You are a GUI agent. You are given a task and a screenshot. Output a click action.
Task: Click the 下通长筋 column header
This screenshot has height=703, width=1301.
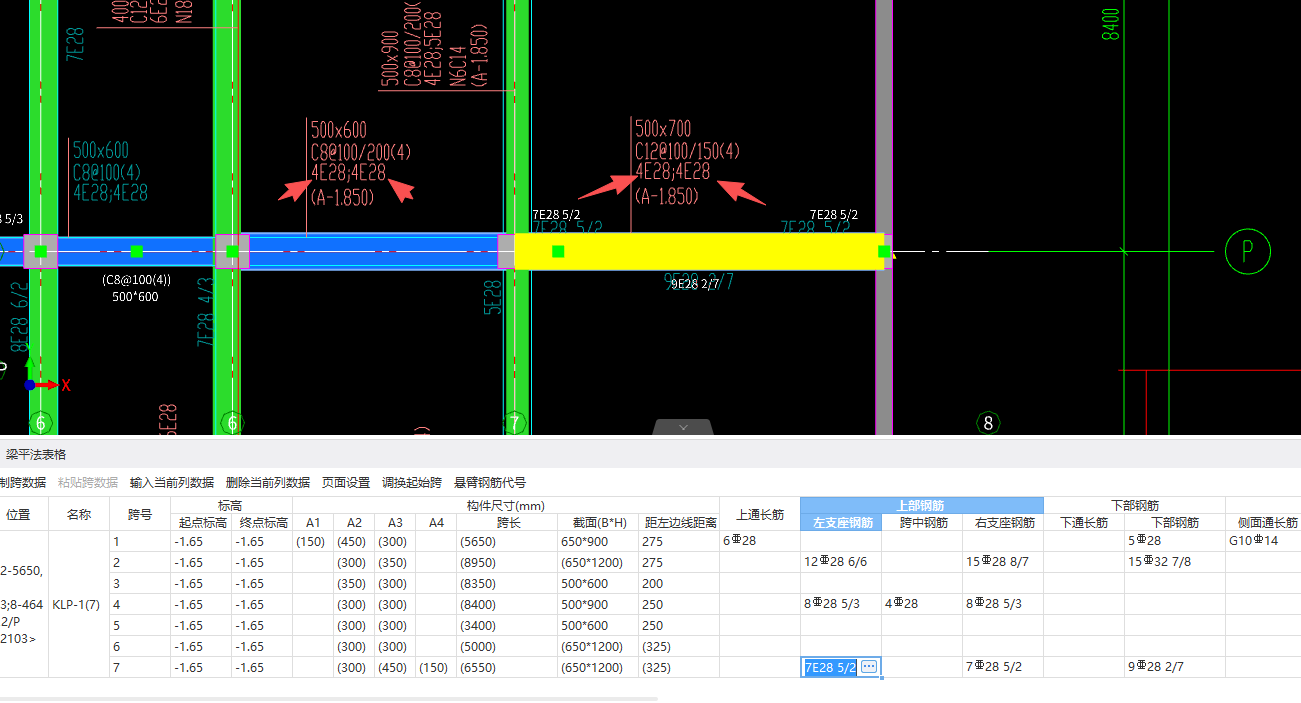tap(1084, 522)
